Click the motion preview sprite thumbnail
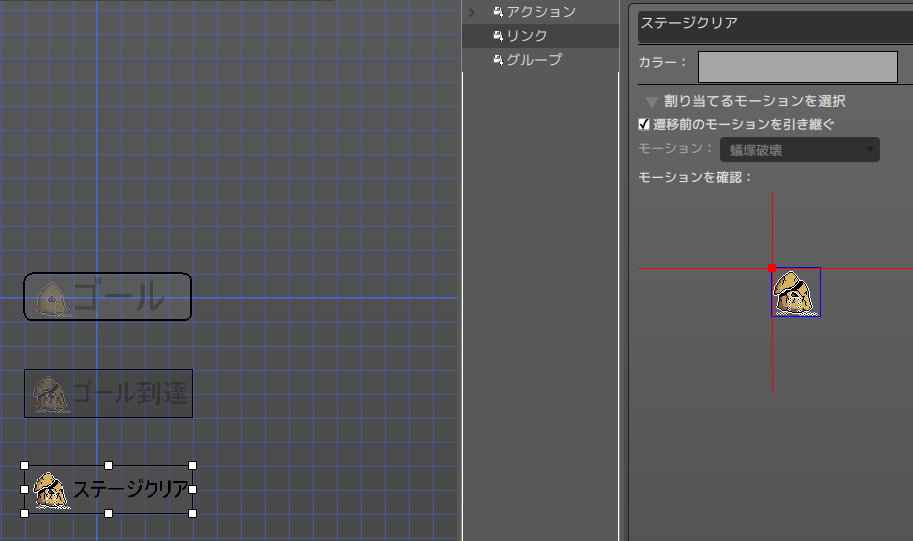The height and width of the screenshot is (541, 913). click(796, 292)
